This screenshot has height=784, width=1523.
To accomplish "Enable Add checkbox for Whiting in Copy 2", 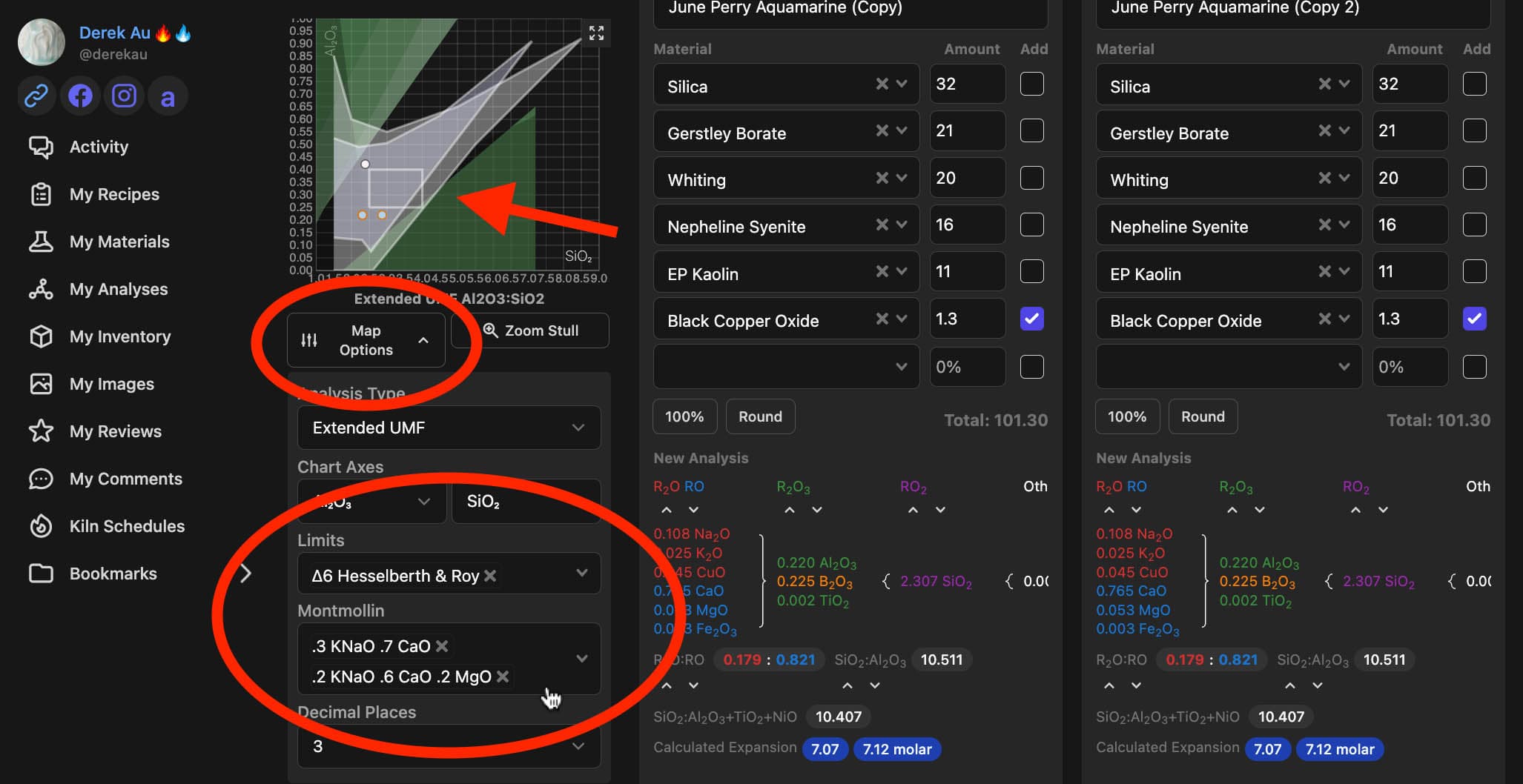I will pyautogui.click(x=1474, y=178).
